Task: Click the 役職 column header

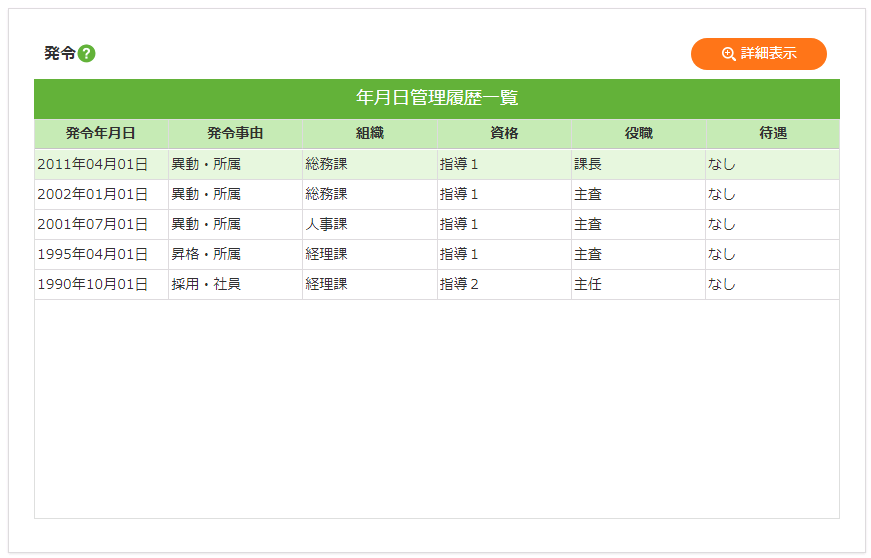Action: point(638,133)
